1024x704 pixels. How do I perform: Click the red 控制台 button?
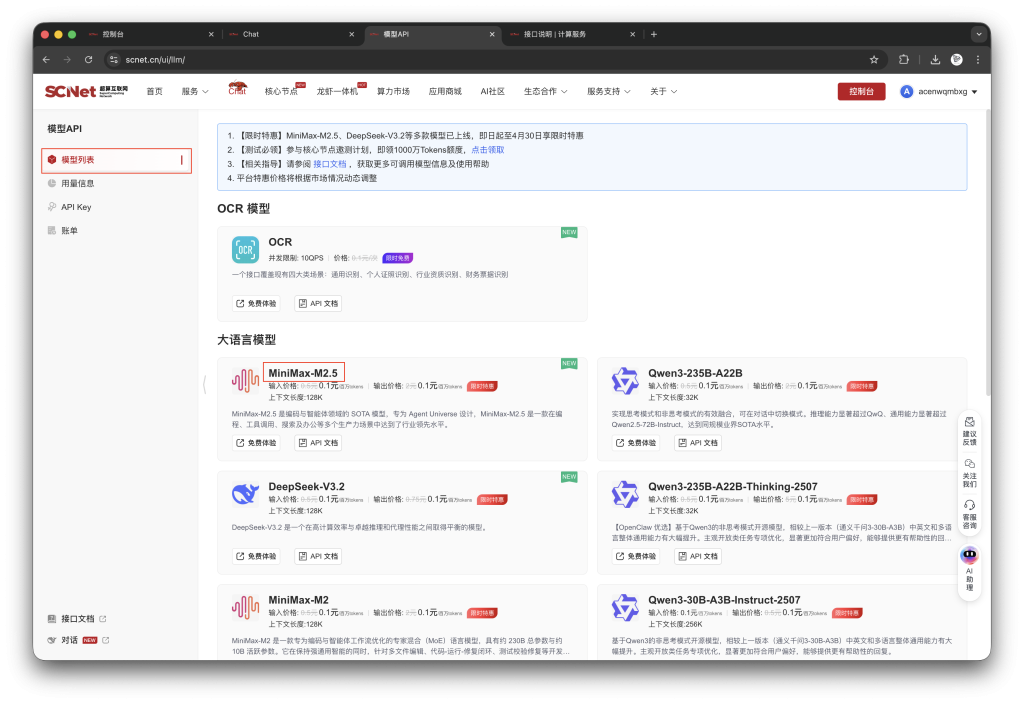[861, 91]
